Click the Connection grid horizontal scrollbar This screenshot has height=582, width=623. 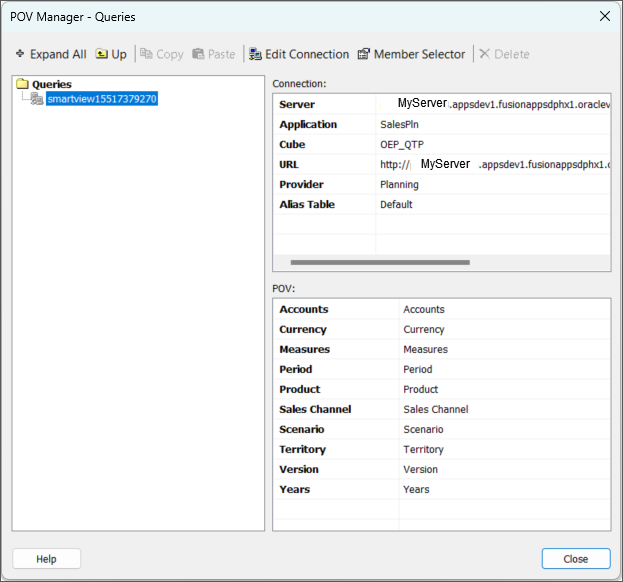coord(380,262)
